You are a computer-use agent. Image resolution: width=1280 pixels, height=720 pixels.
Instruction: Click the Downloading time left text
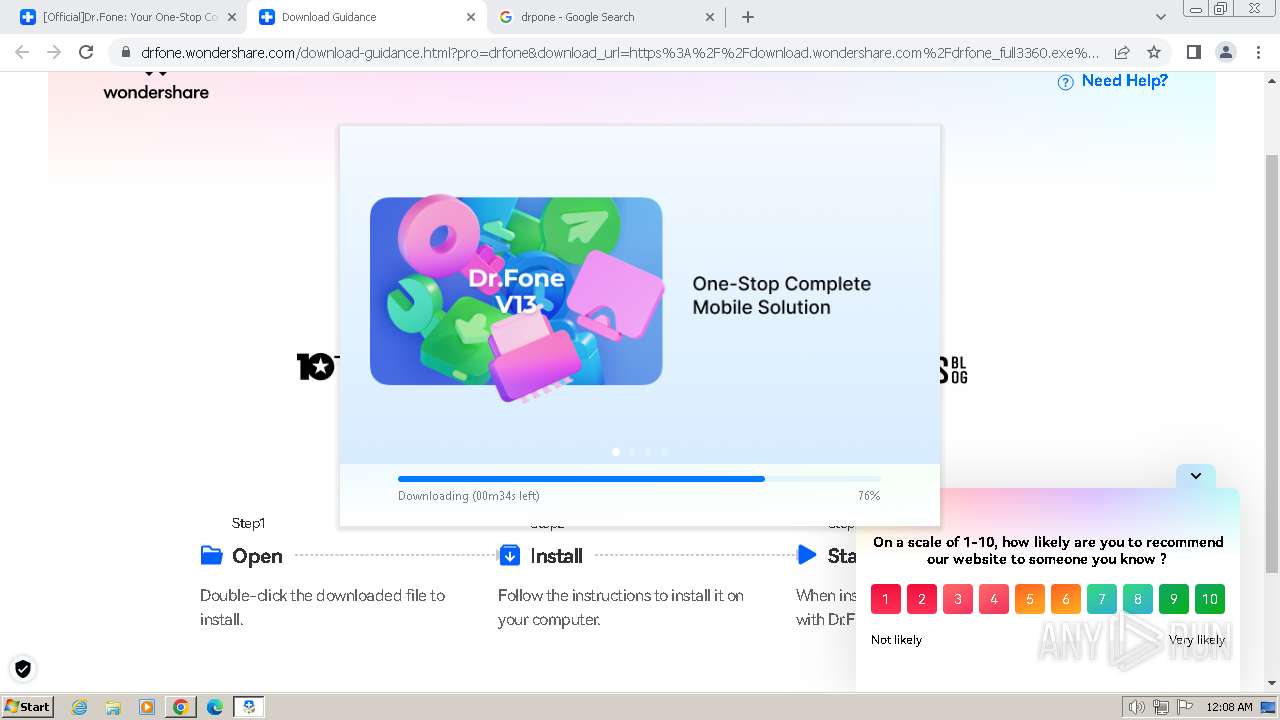point(469,496)
